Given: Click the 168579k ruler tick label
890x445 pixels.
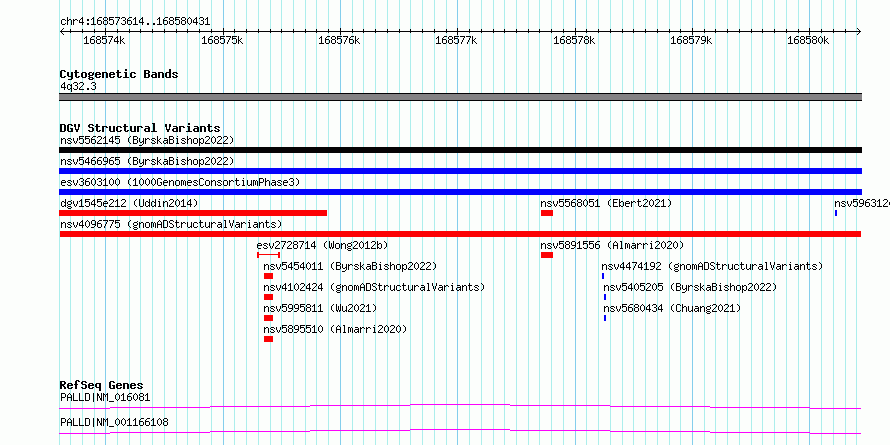Looking at the screenshot, I should point(691,40).
